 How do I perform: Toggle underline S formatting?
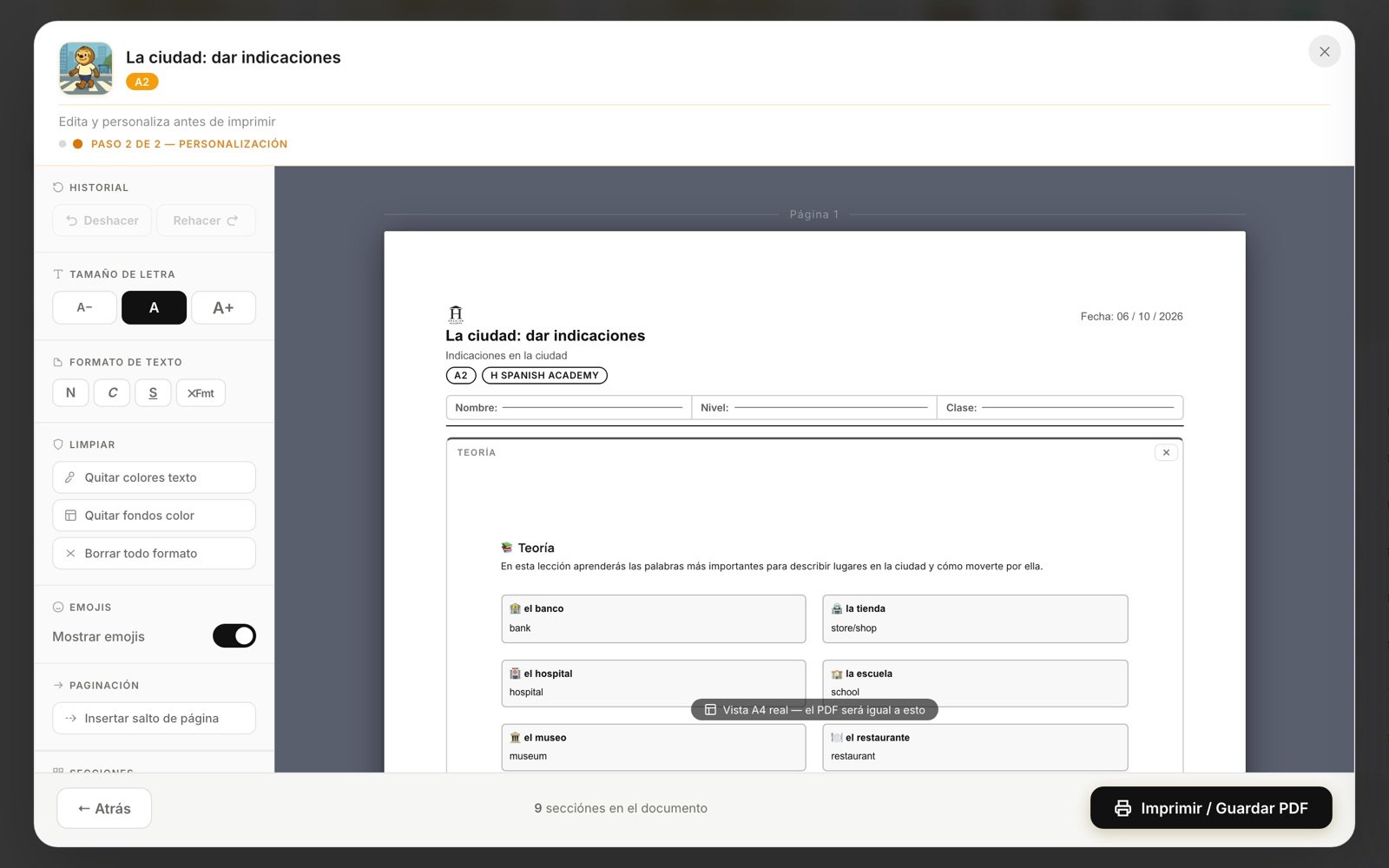(x=153, y=393)
